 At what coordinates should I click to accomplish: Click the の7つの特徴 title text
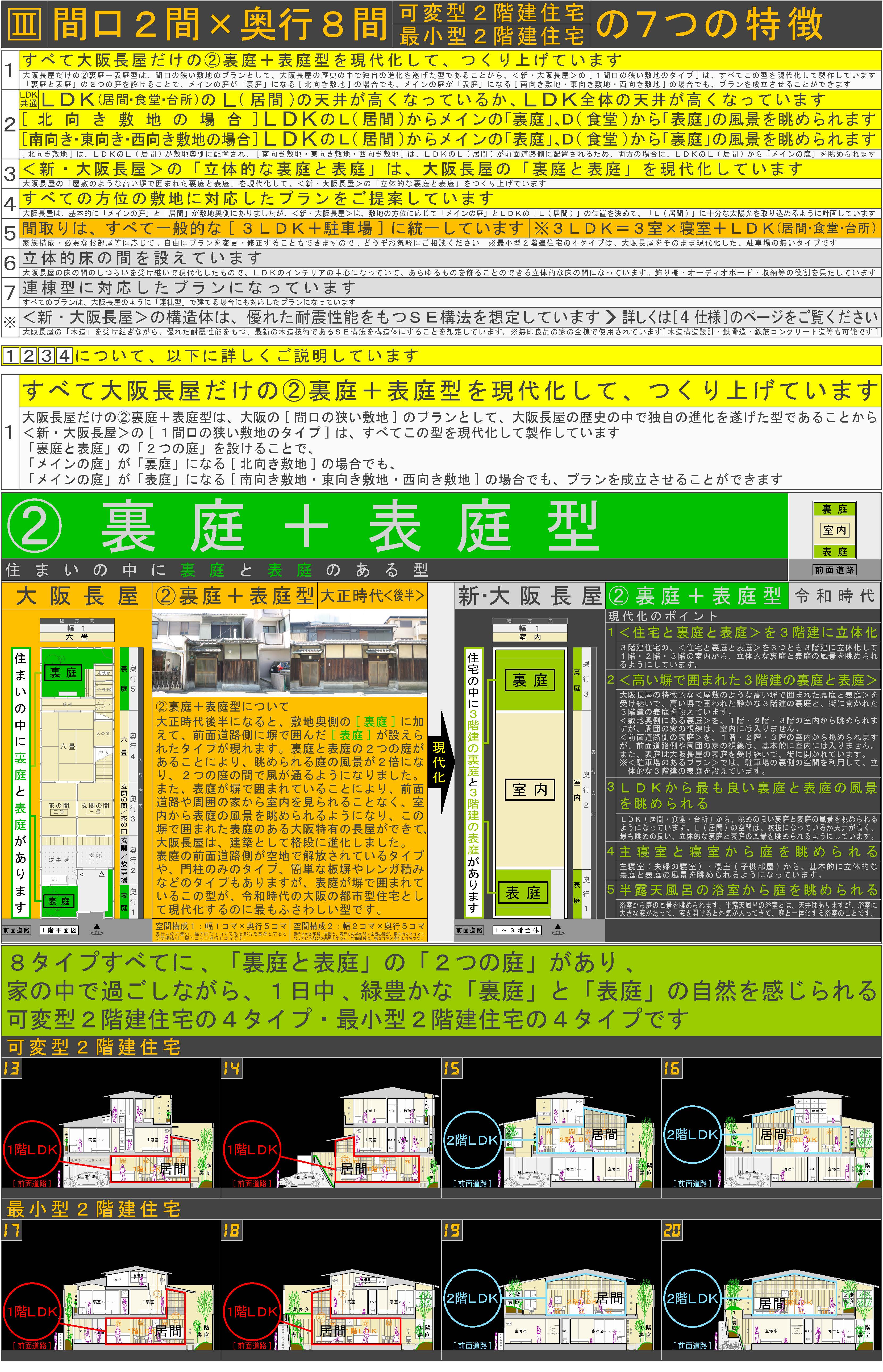pyautogui.click(x=710, y=24)
